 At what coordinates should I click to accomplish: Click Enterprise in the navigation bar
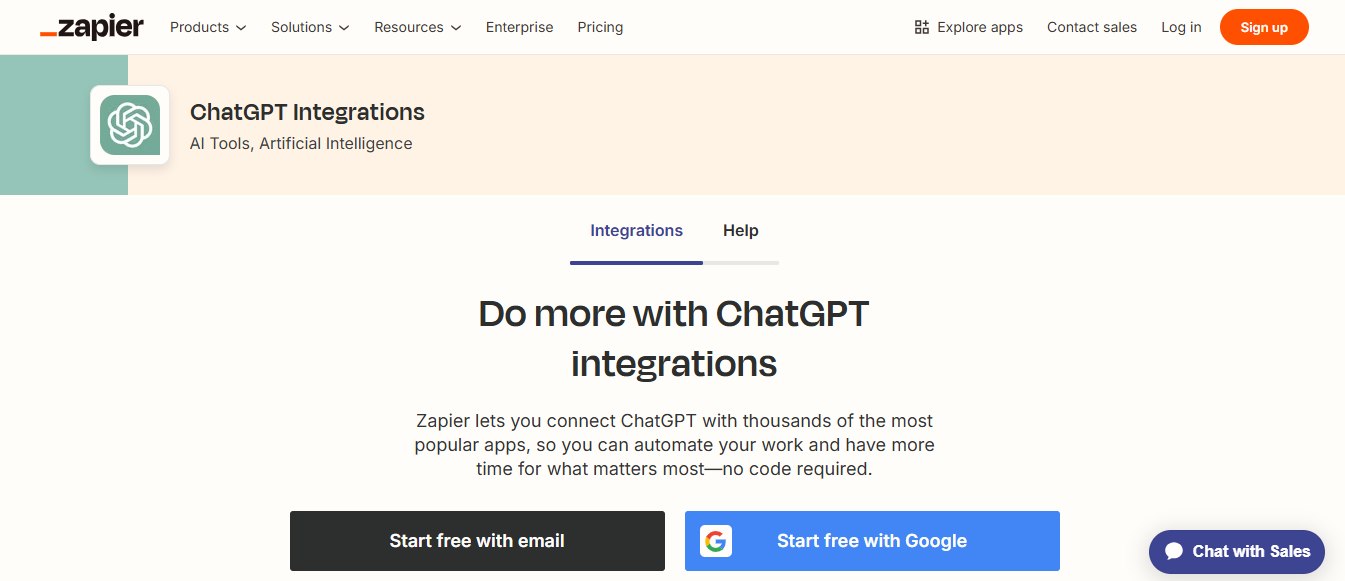[x=519, y=27]
